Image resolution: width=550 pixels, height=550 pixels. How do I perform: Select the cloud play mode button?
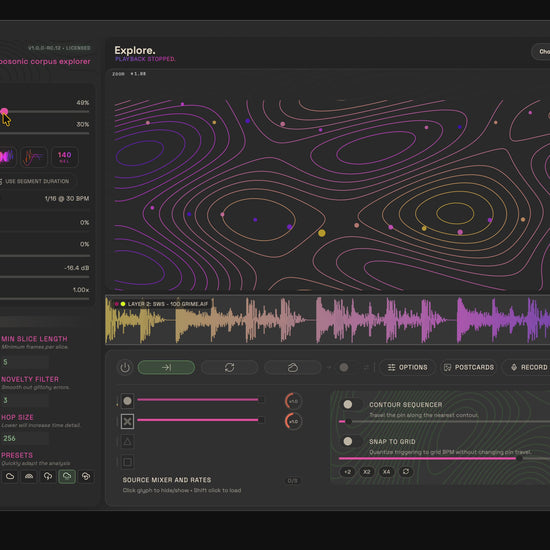coord(293,367)
